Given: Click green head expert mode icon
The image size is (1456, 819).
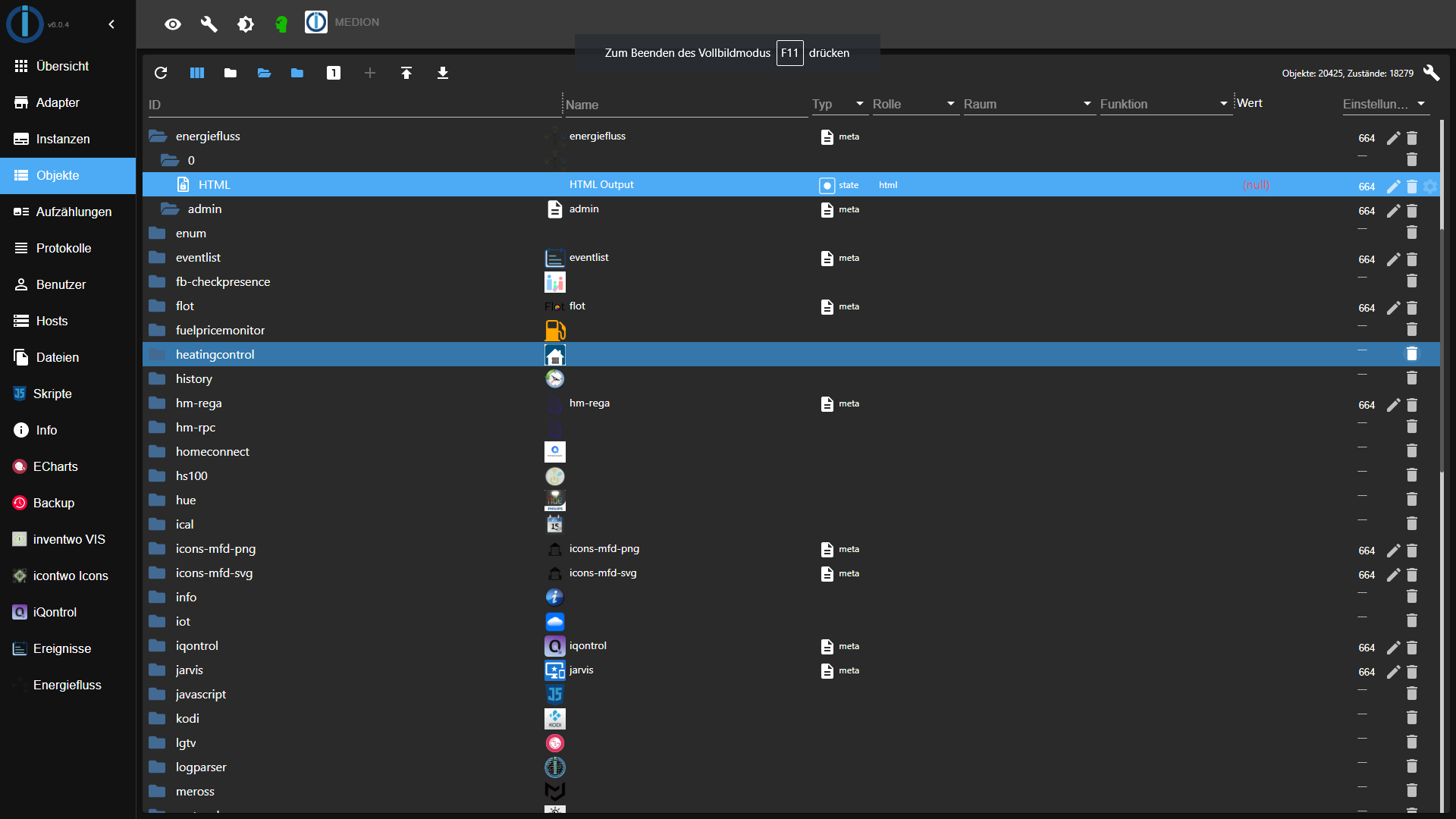Looking at the screenshot, I should (x=281, y=24).
